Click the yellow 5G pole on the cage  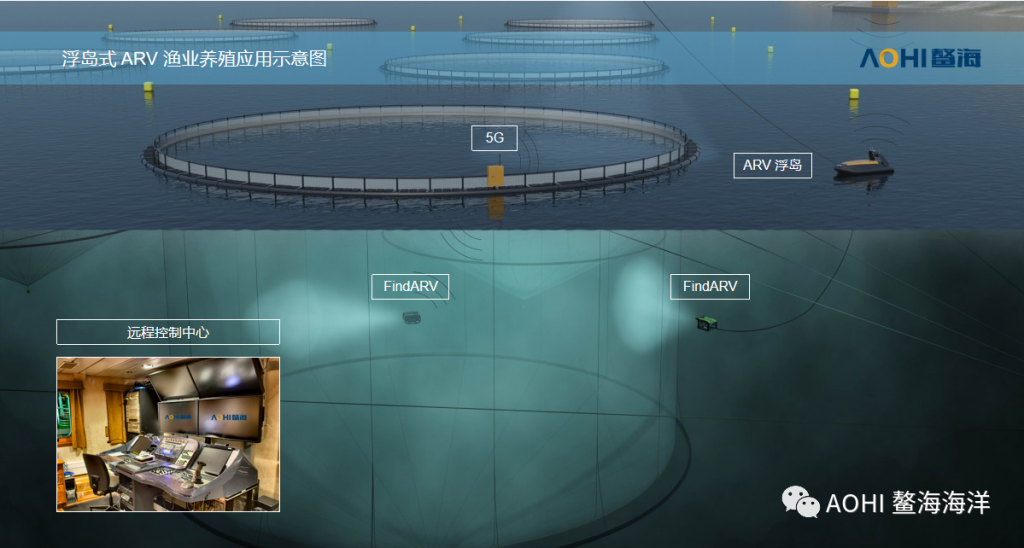tap(496, 177)
